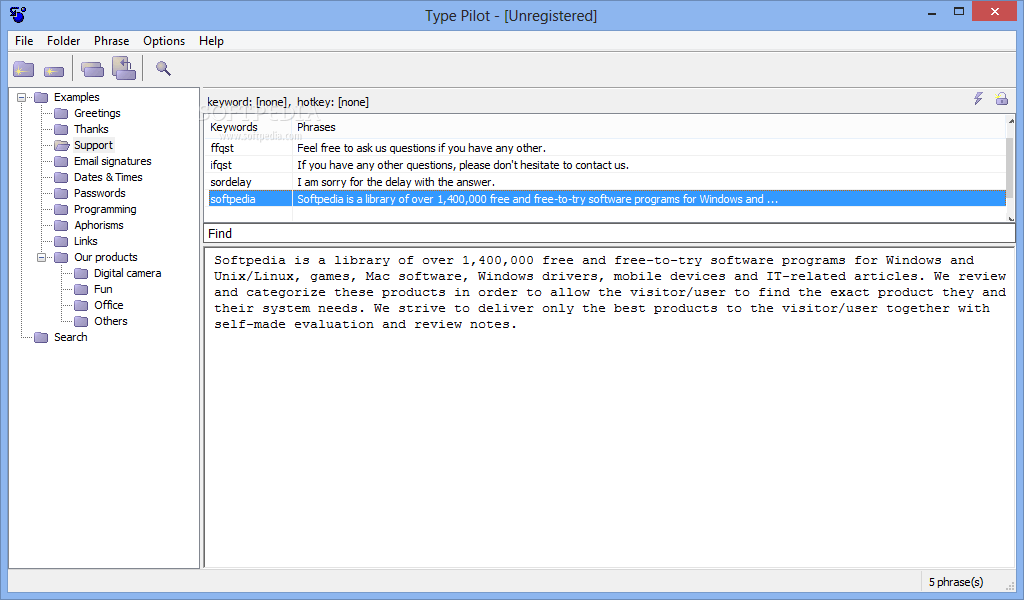
Task: Select the Others subfolder
Action: (110, 321)
